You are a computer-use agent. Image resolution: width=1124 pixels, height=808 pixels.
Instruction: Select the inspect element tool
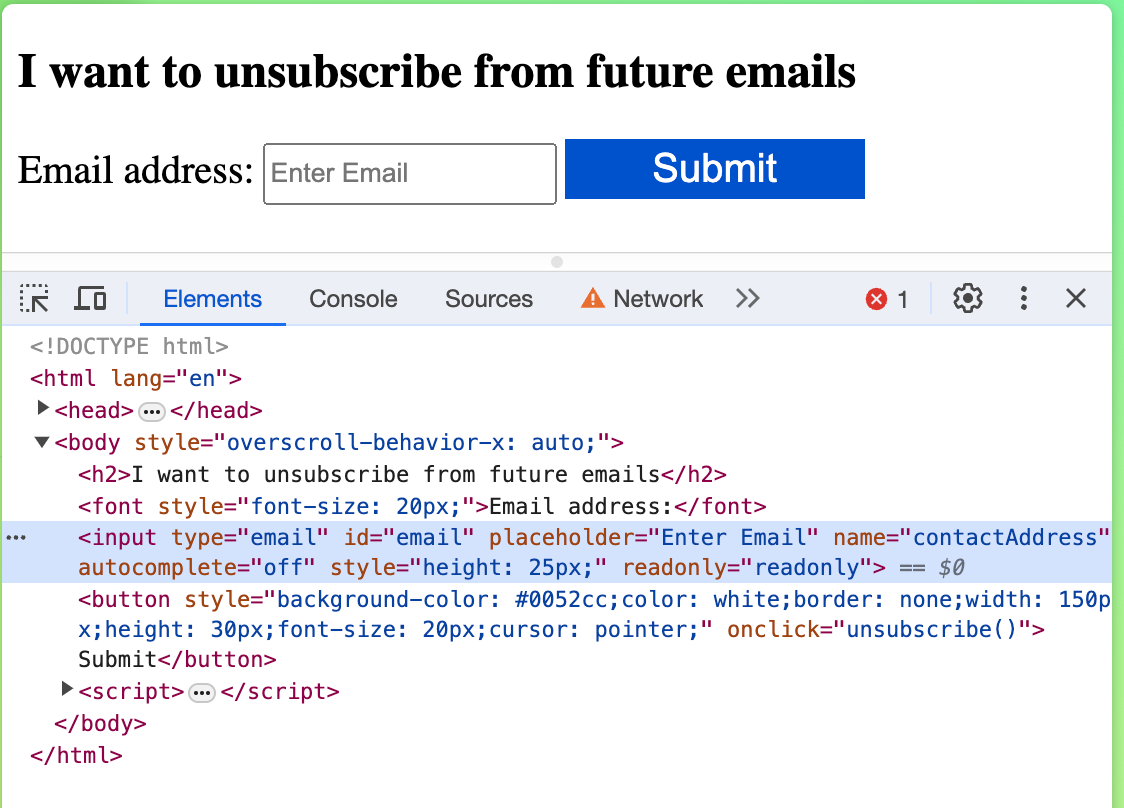34,298
